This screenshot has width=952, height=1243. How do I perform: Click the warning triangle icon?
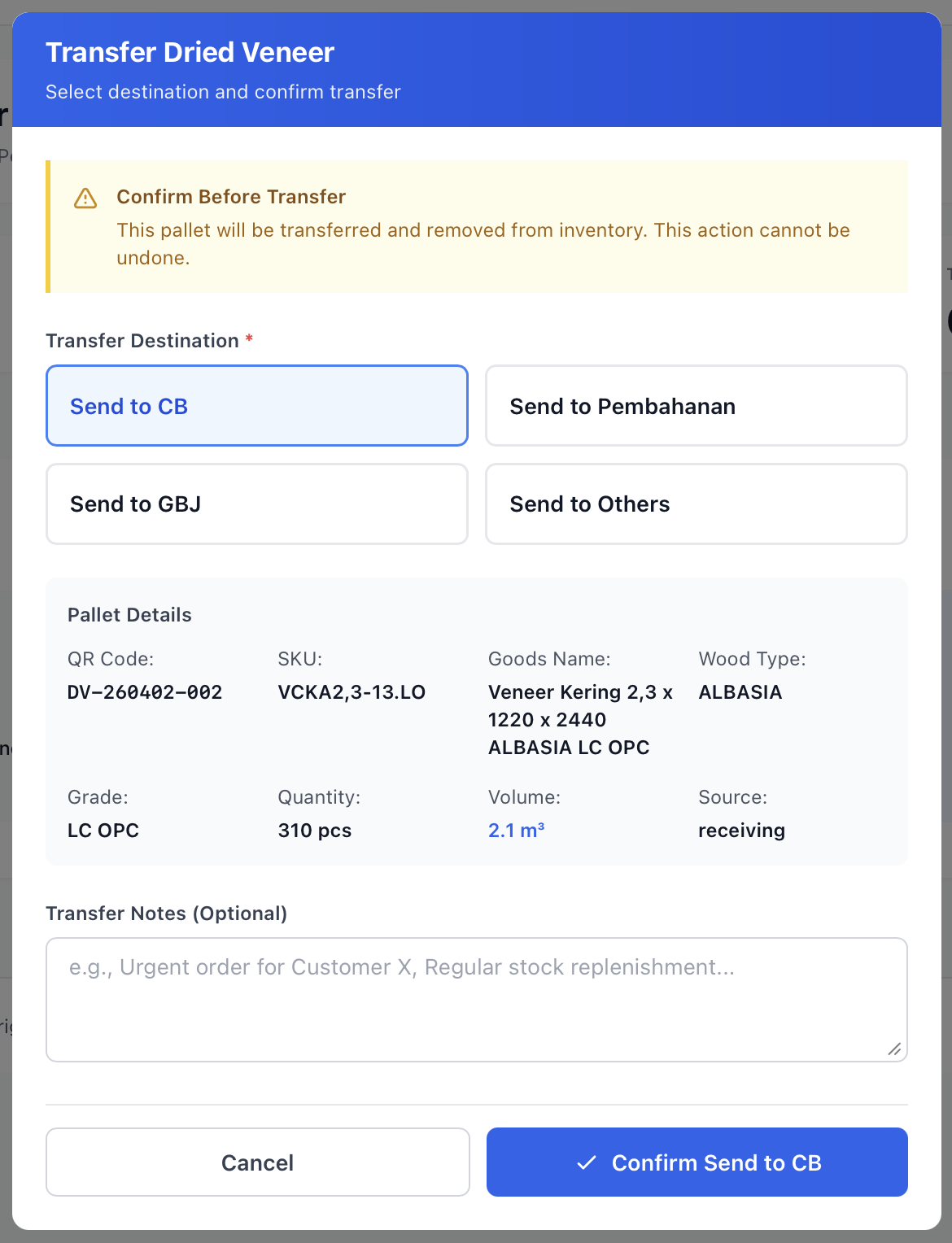[x=85, y=198]
